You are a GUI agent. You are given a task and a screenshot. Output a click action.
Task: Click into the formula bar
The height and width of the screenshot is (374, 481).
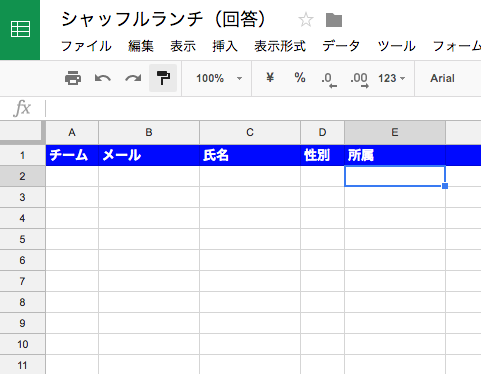pyautogui.click(x=263, y=108)
